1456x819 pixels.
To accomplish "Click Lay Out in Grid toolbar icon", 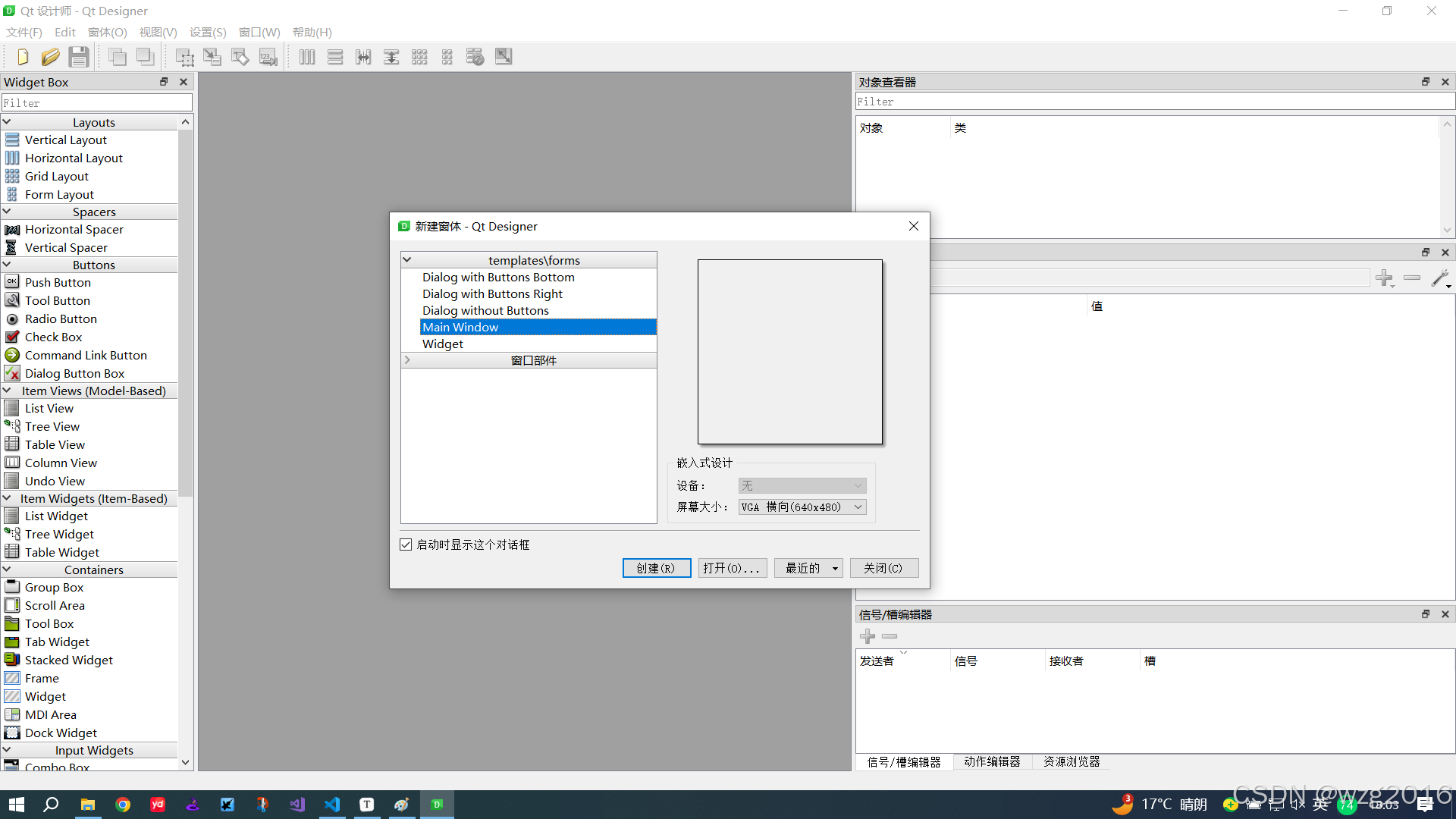I will 419,57.
